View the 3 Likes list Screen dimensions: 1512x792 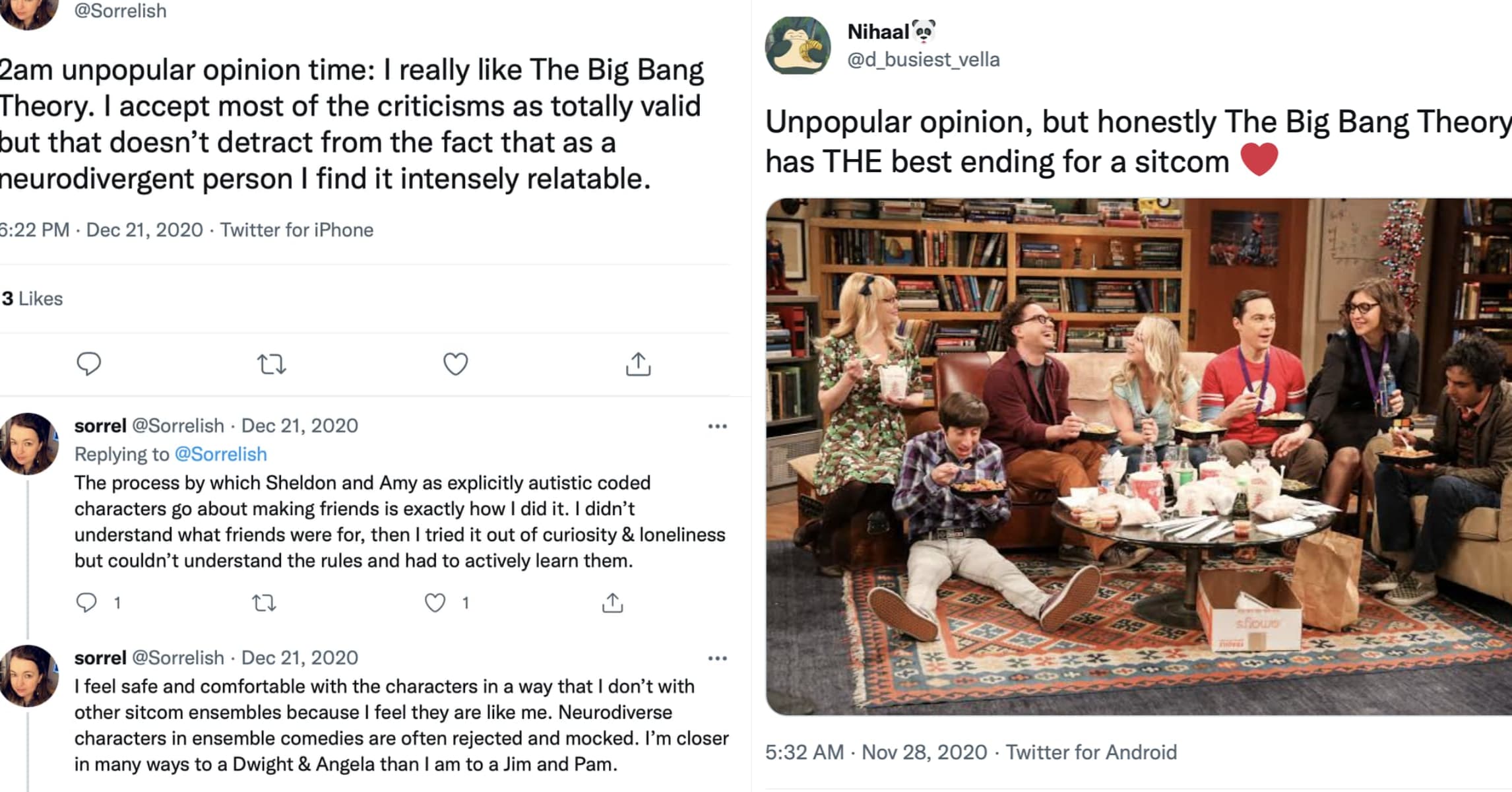[32, 299]
